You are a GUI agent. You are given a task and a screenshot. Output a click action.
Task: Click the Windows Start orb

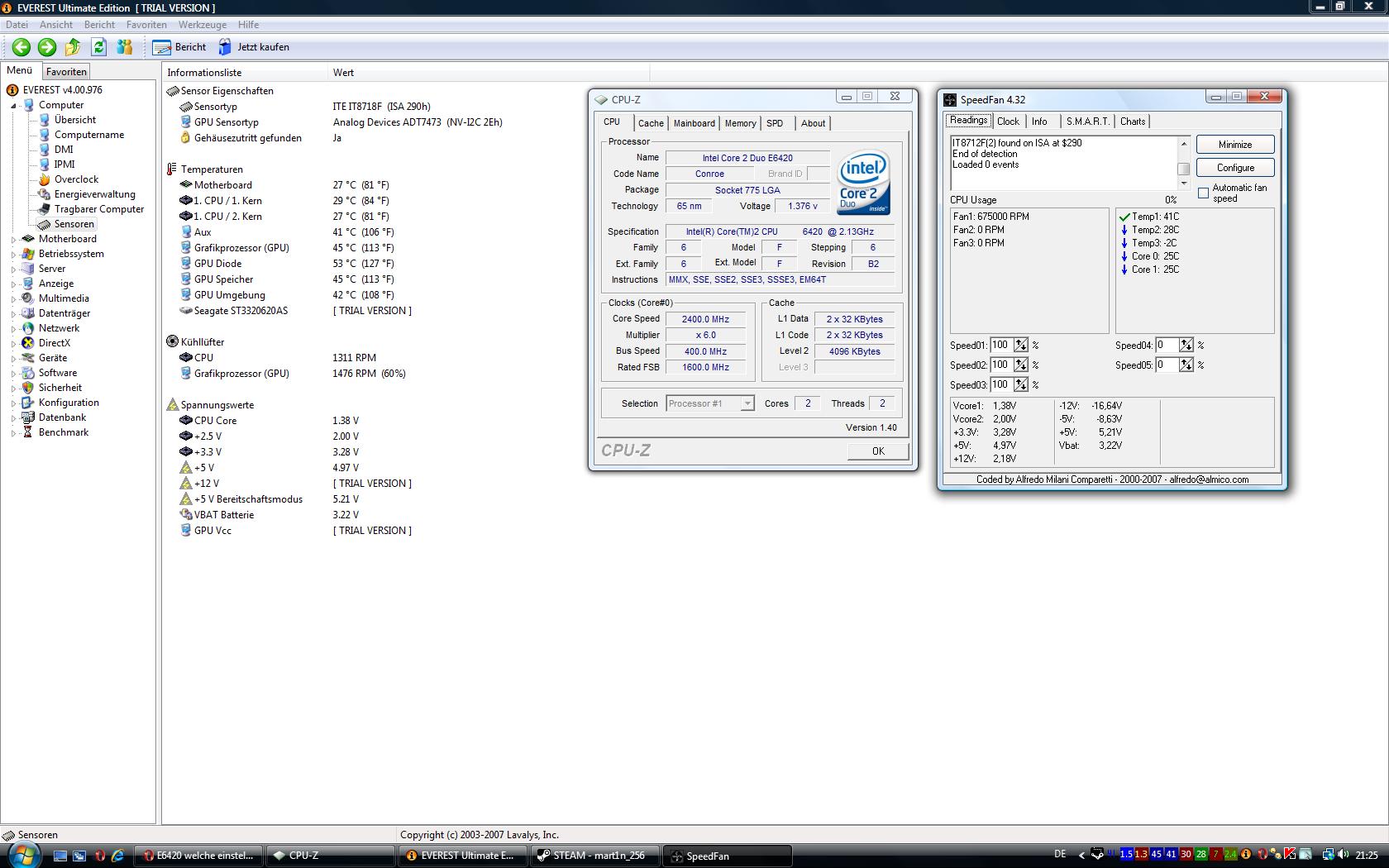click(x=23, y=855)
